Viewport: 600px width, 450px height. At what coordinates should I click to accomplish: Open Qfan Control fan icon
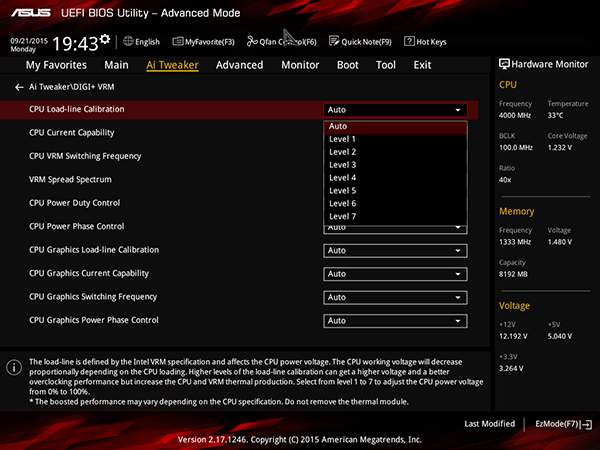coord(252,41)
